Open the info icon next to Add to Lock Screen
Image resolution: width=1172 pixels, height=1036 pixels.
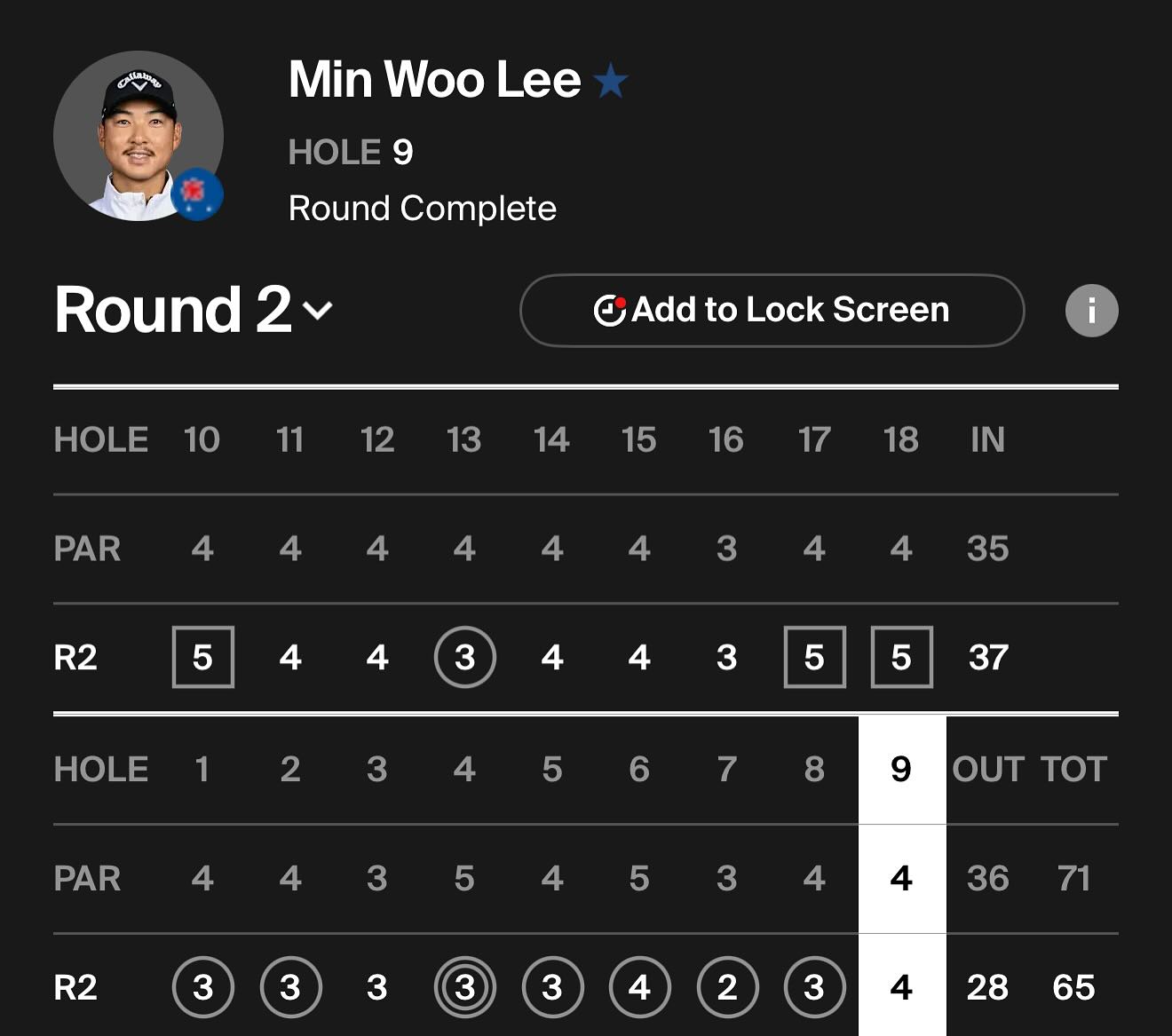point(1091,311)
